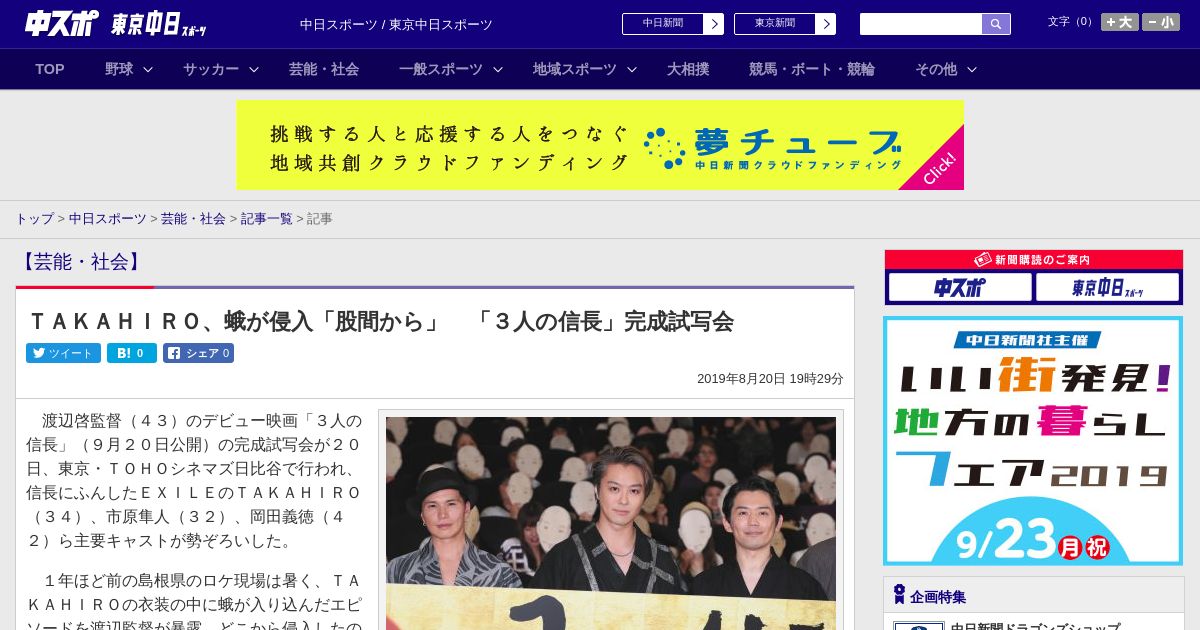
Task: Click 中日スポーツ / 東京中日スポーツ header text
Action: [396, 24]
